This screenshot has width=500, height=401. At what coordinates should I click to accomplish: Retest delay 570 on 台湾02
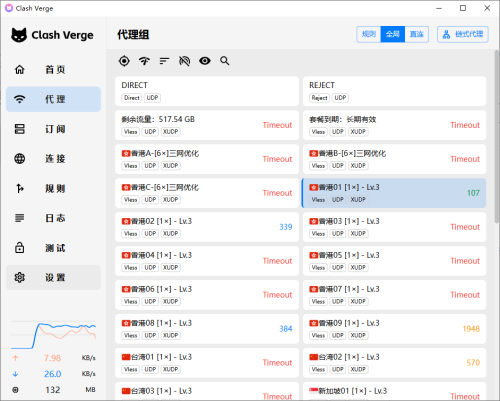point(473,363)
